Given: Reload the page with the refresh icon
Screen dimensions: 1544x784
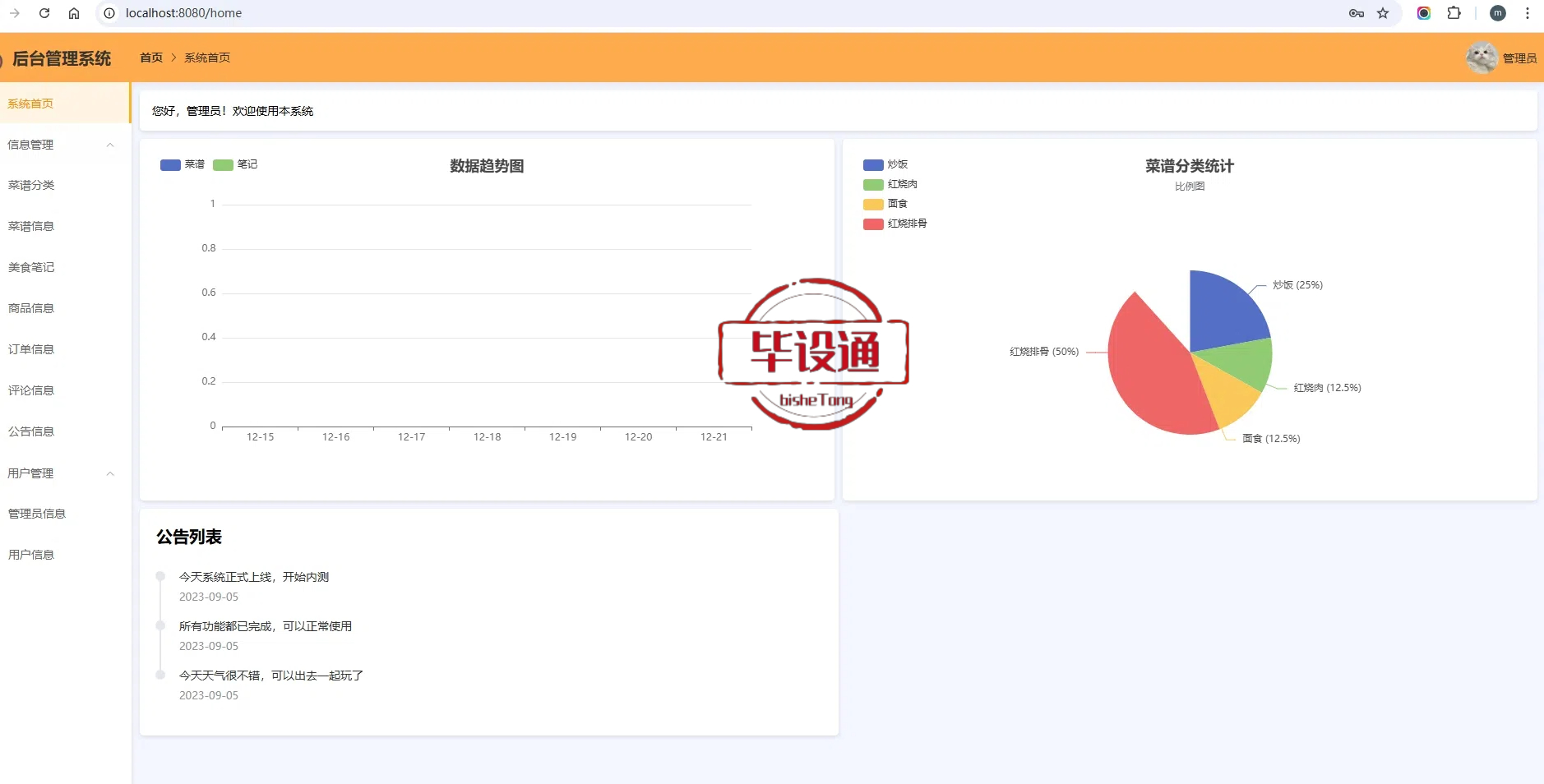Looking at the screenshot, I should tap(44, 13).
